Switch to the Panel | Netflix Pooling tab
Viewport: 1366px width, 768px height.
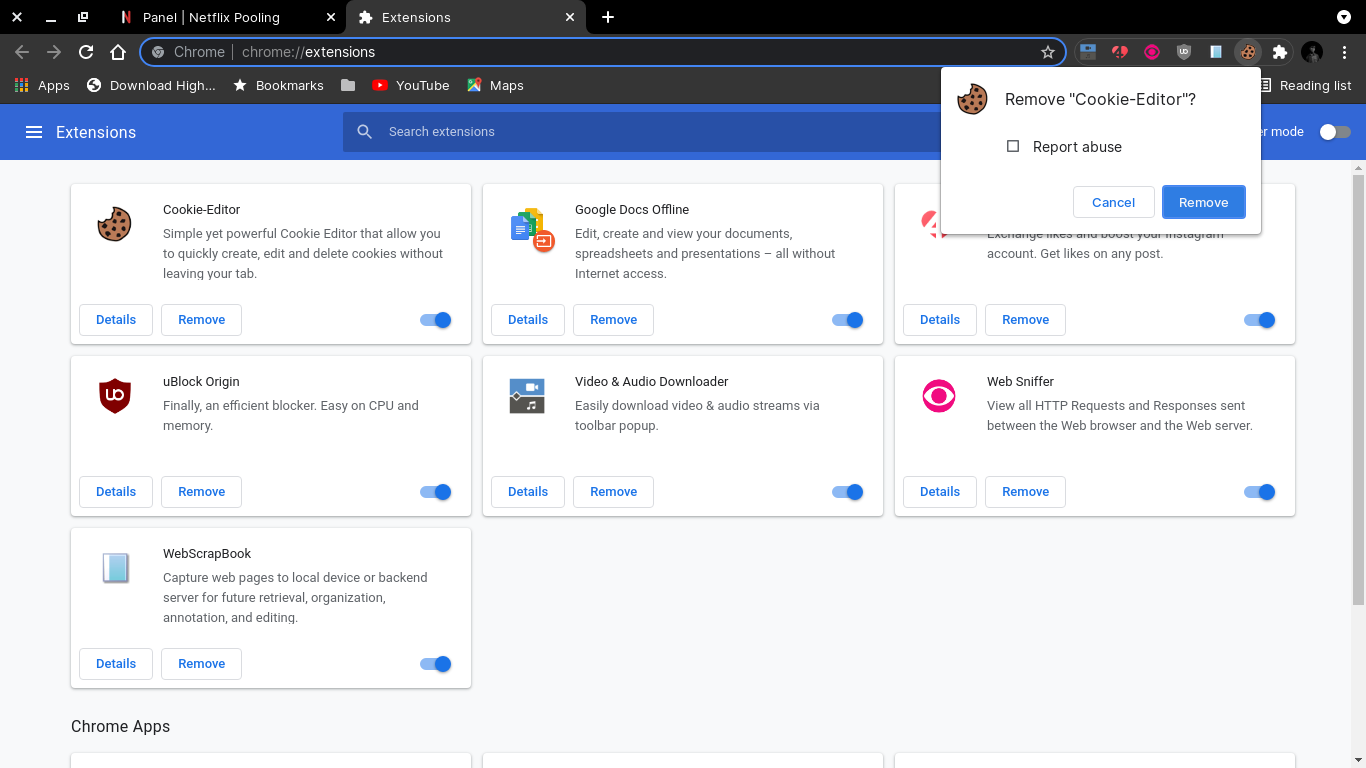pyautogui.click(x=210, y=17)
